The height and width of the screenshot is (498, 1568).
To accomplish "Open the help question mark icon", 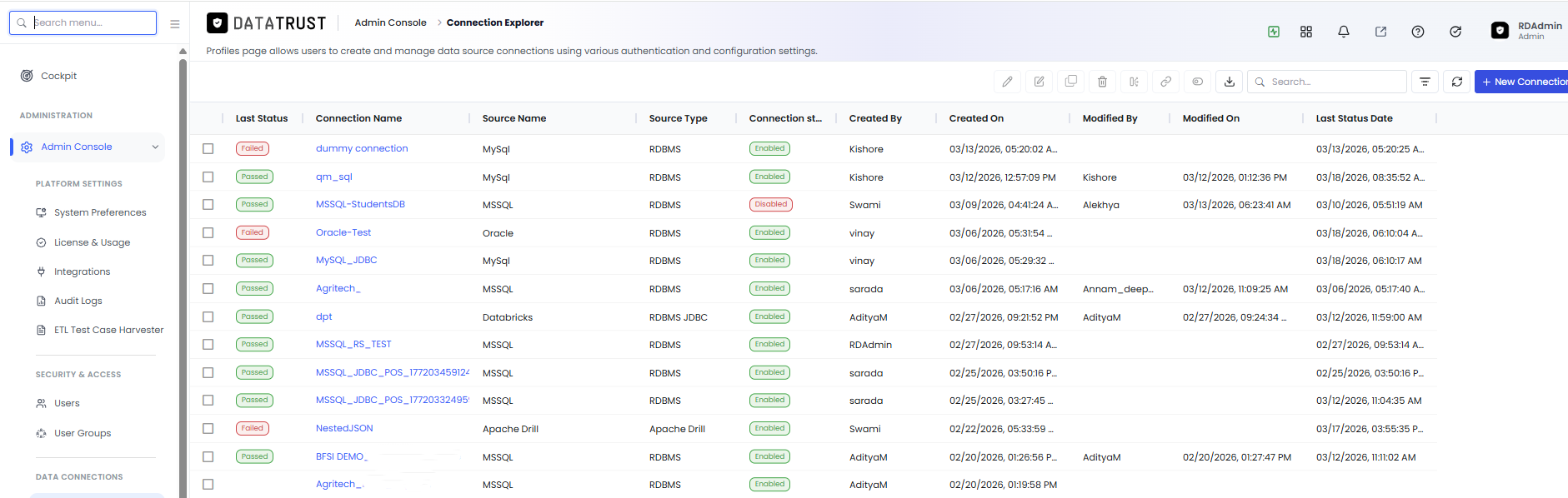I will 1418,32.
